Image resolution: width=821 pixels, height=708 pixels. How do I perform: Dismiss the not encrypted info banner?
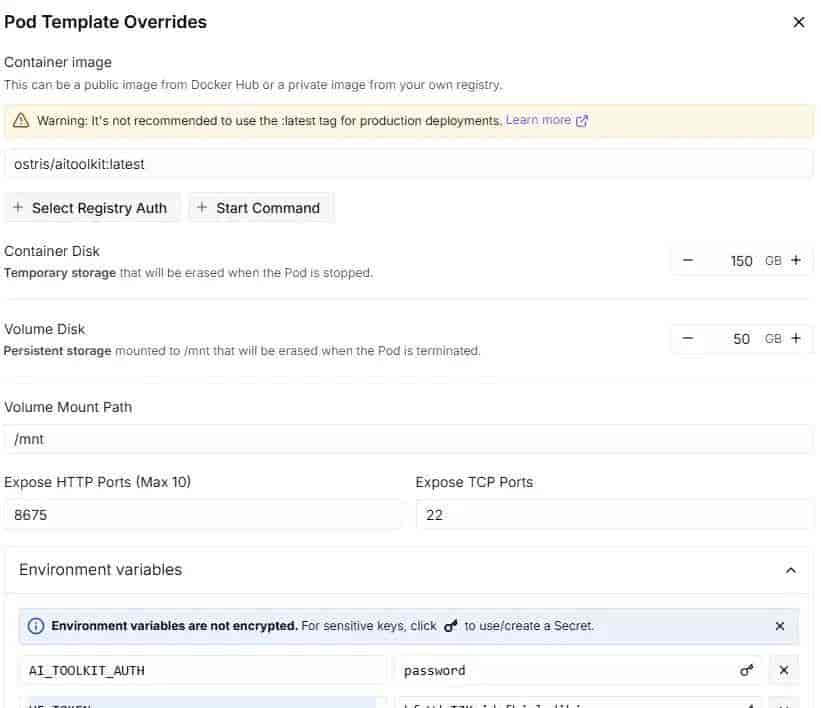click(780, 626)
